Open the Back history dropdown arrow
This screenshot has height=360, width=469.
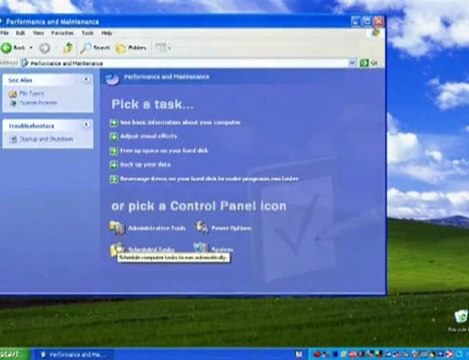31,48
